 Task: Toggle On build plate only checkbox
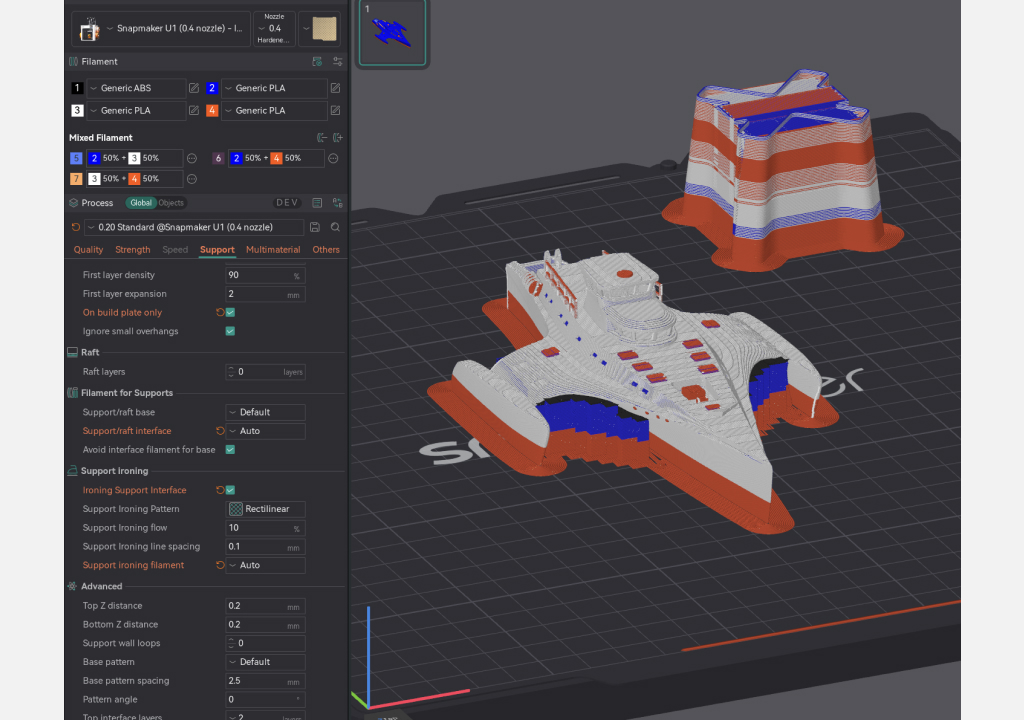click(231, 312)
